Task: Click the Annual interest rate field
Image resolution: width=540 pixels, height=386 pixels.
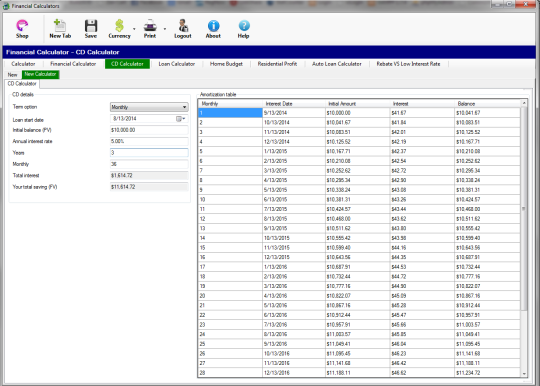Action: [149, 142]
